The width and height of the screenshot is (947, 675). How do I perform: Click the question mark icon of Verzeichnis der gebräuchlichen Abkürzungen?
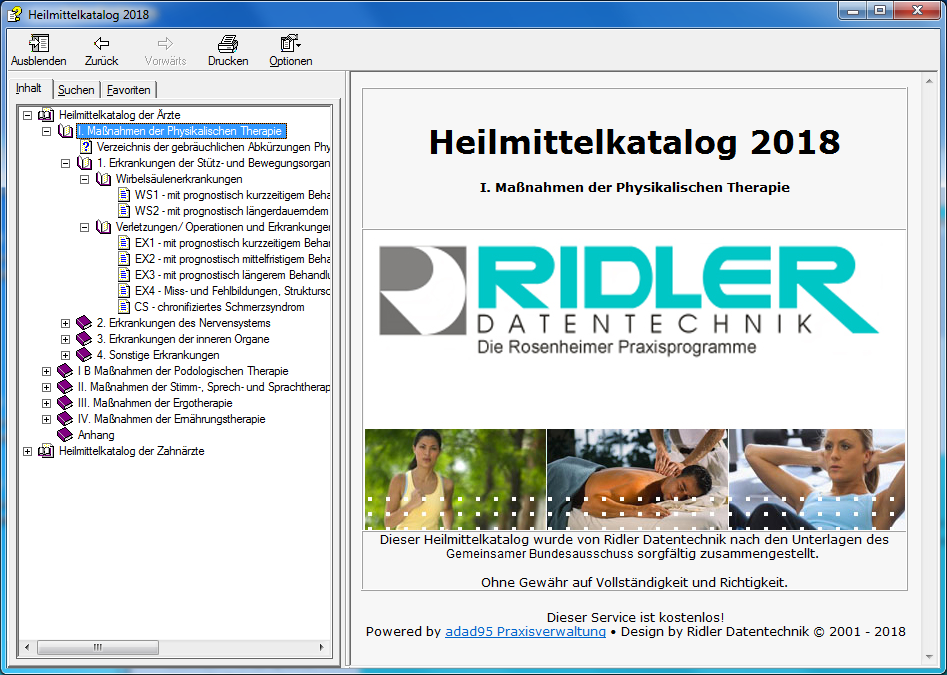point(86,147)
